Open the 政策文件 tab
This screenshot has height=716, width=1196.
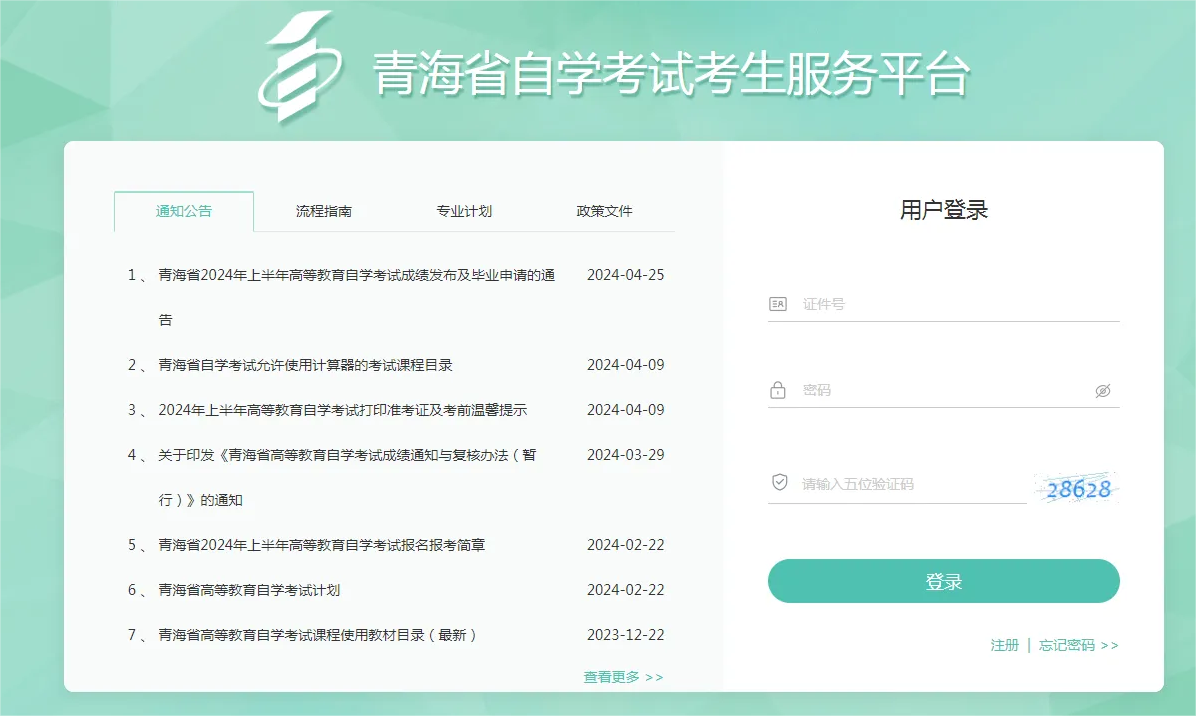(x=604, y=211)
